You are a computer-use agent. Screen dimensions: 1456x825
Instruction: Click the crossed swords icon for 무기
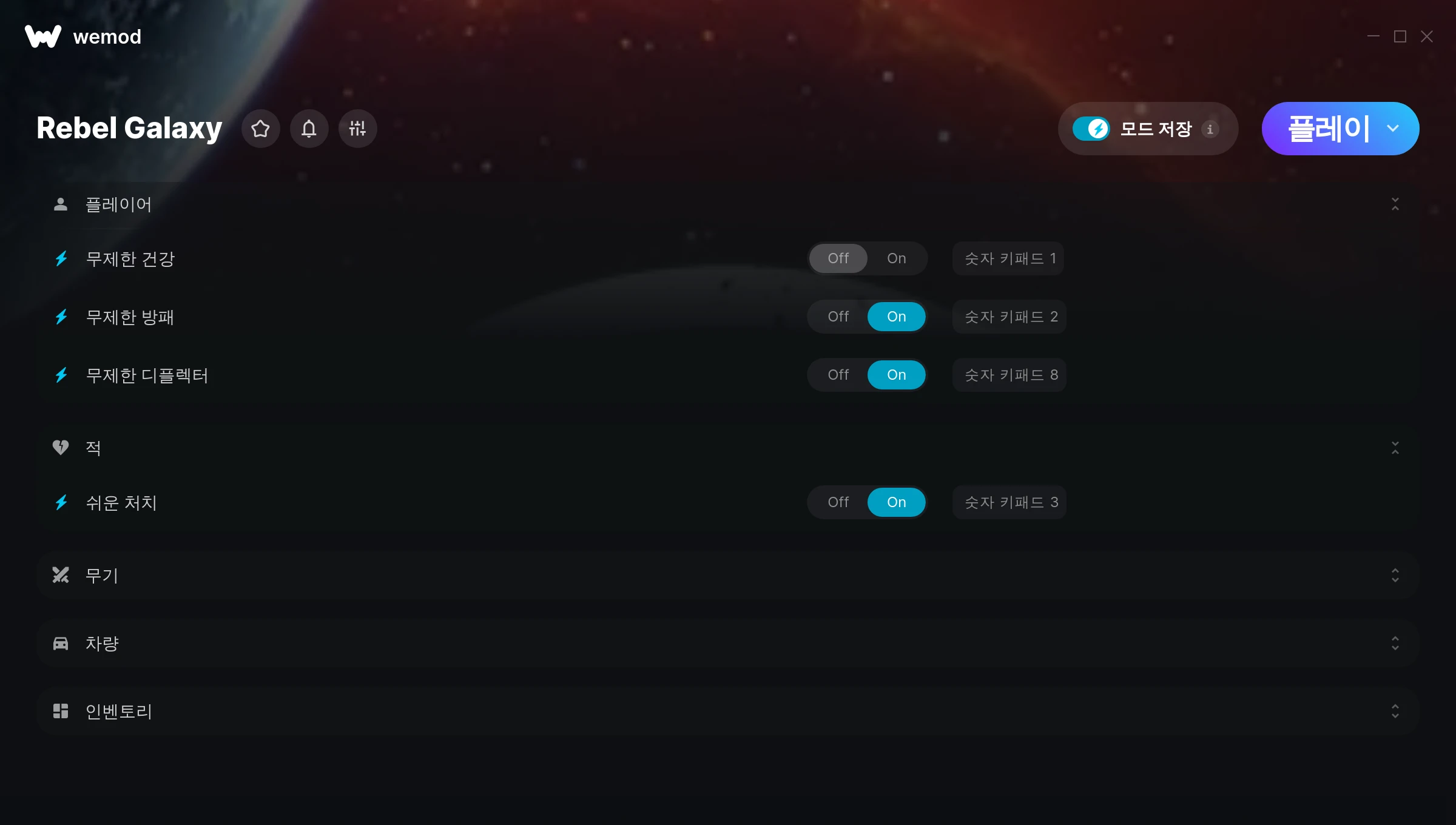[61, 575]
